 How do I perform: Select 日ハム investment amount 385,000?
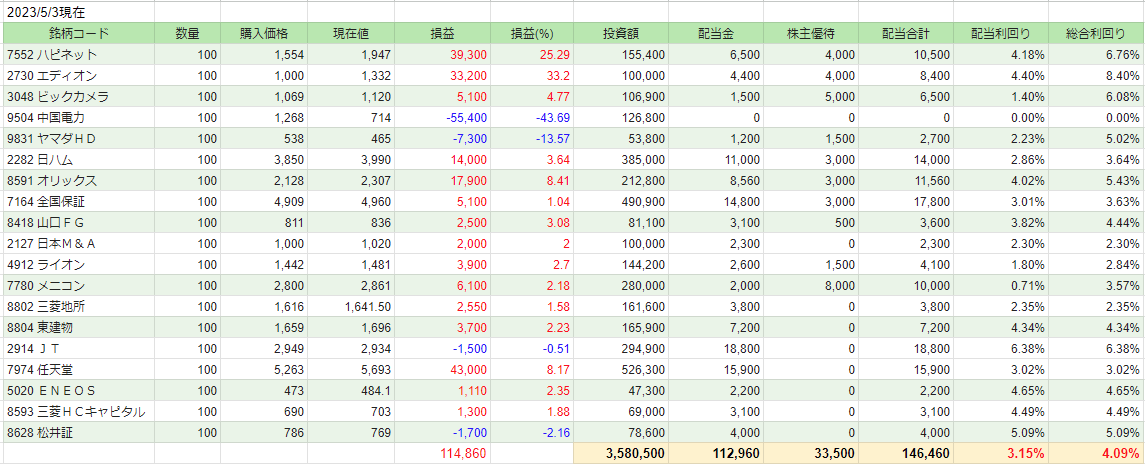click(x=621, y=159)
